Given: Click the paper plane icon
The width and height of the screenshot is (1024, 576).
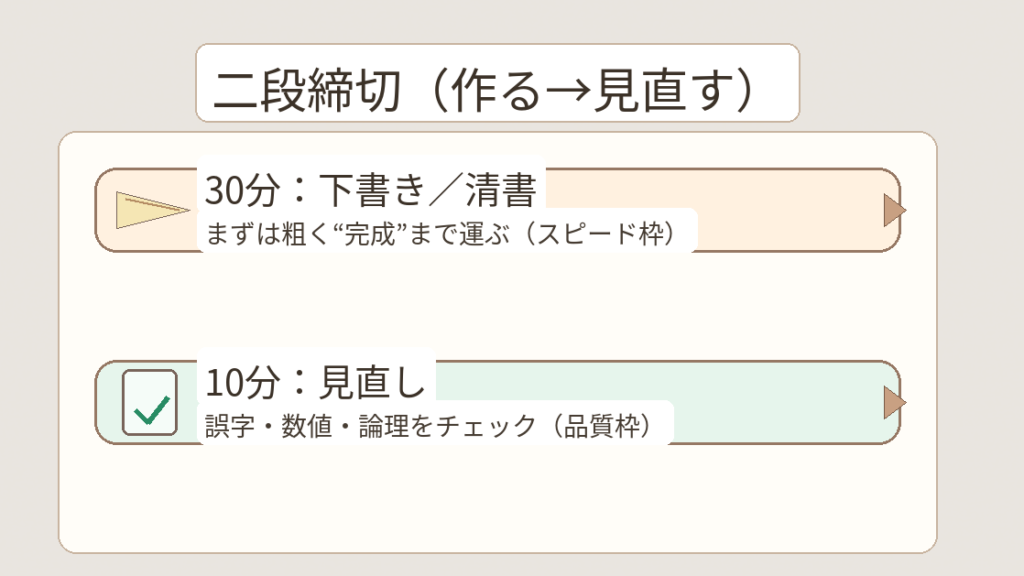Looking at the screenshot, I should [151, 210].
